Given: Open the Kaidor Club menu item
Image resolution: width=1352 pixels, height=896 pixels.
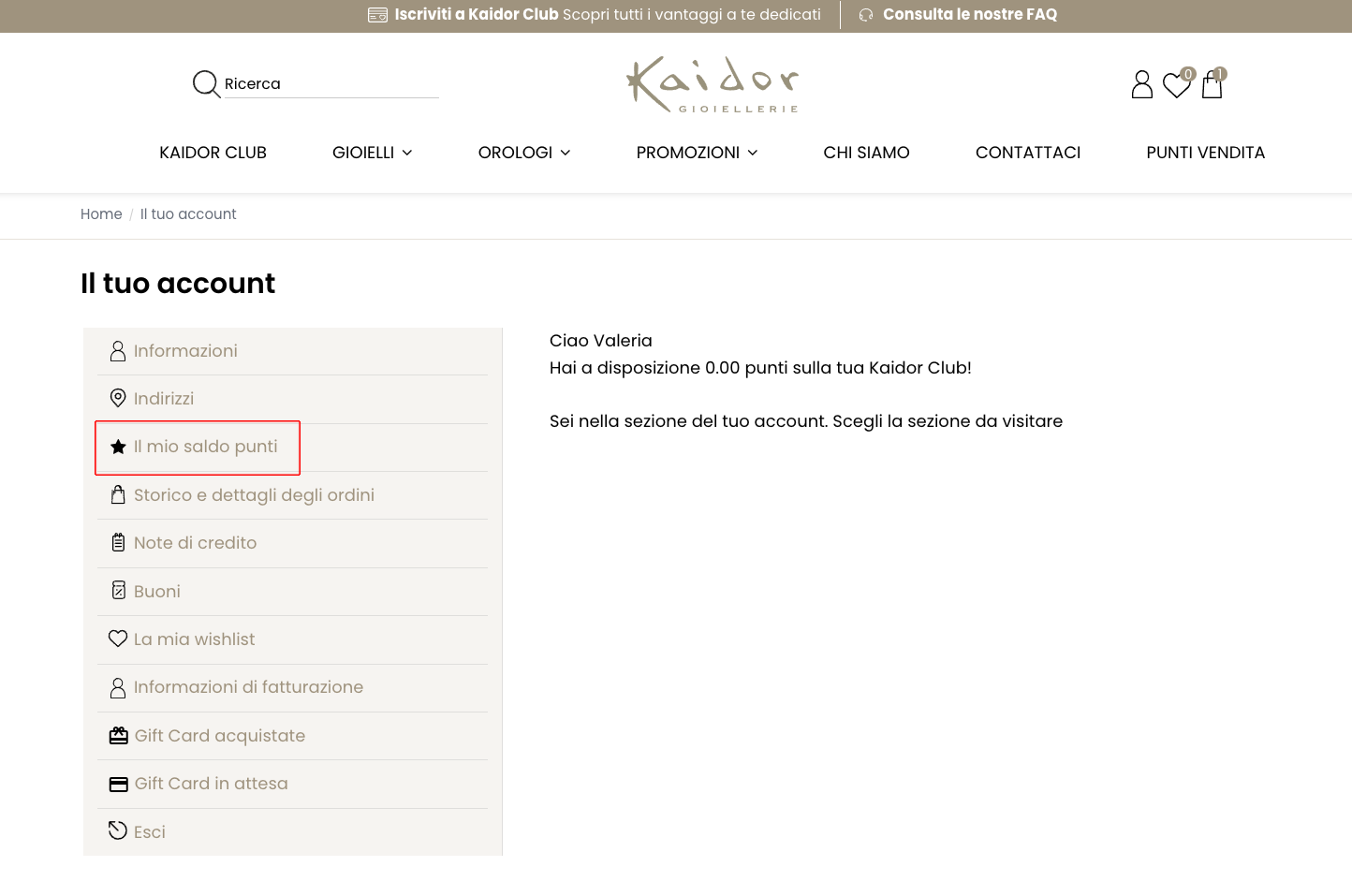Looking at the screenshot, I should click(213, 153).
